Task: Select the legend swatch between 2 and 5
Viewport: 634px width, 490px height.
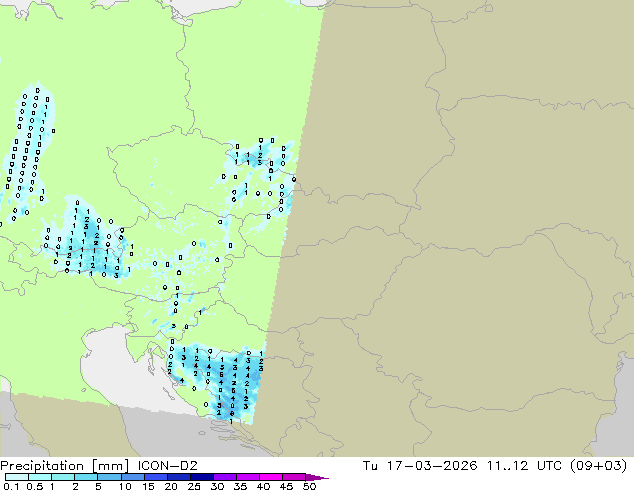Action: click(x=86, y=477)
